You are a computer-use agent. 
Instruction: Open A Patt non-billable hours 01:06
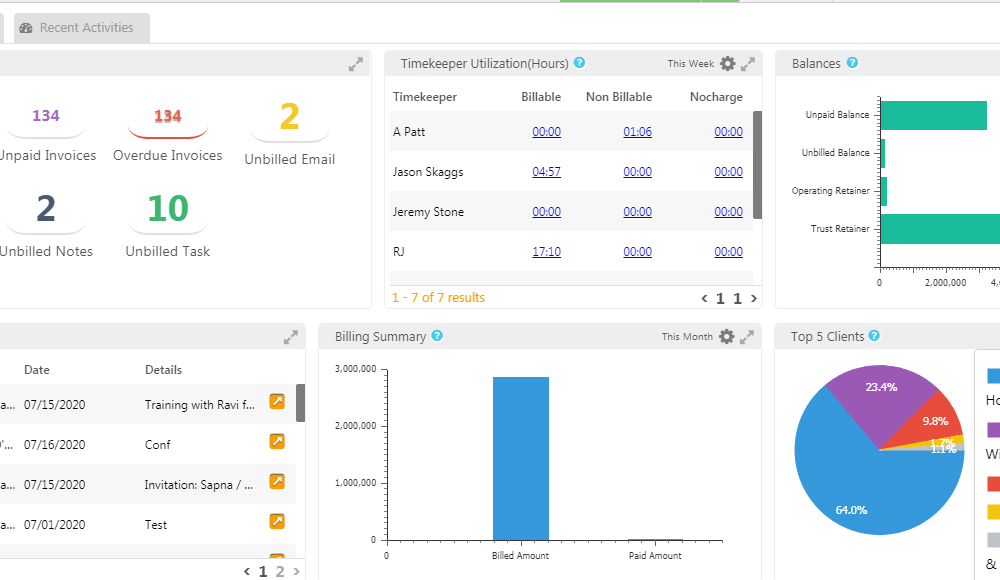[x=637, y=132]
